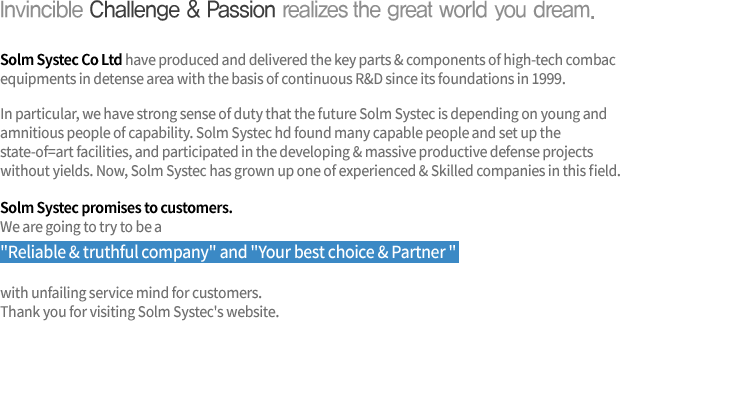Click the 'We are going to try to be a' line
This screenshot has width=730, height=415.
click(x=81, y=227)
